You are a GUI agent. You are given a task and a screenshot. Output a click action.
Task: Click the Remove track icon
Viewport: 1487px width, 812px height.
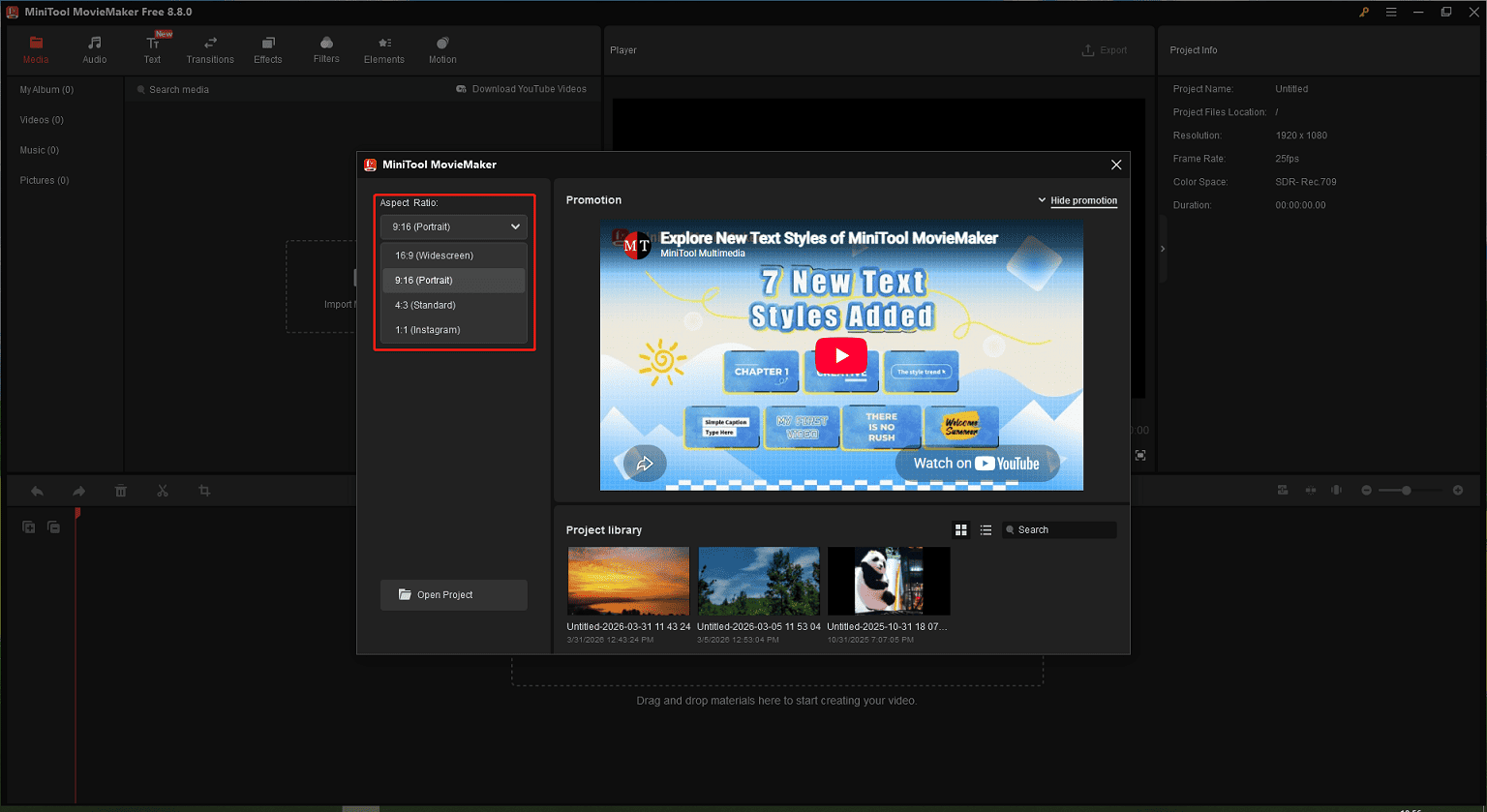(x=53, y=527)
